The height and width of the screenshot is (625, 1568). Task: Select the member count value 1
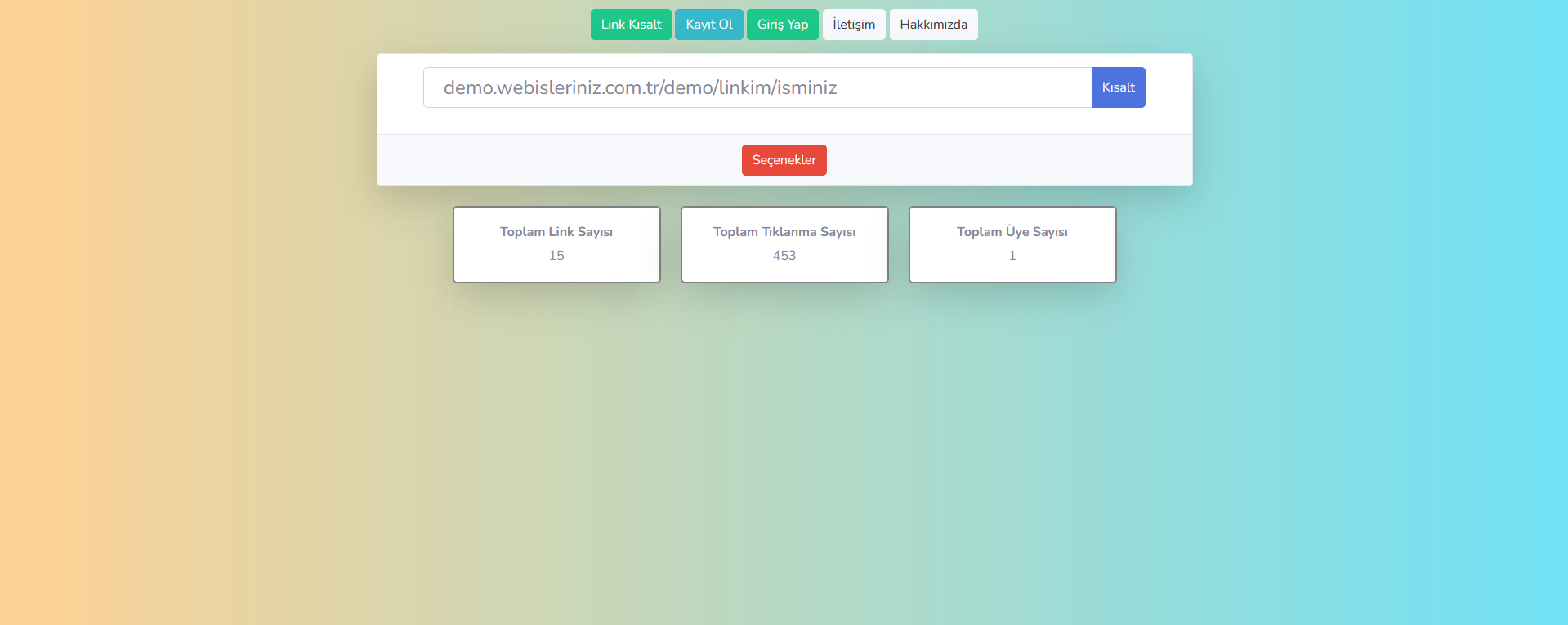coord(1012,256)
